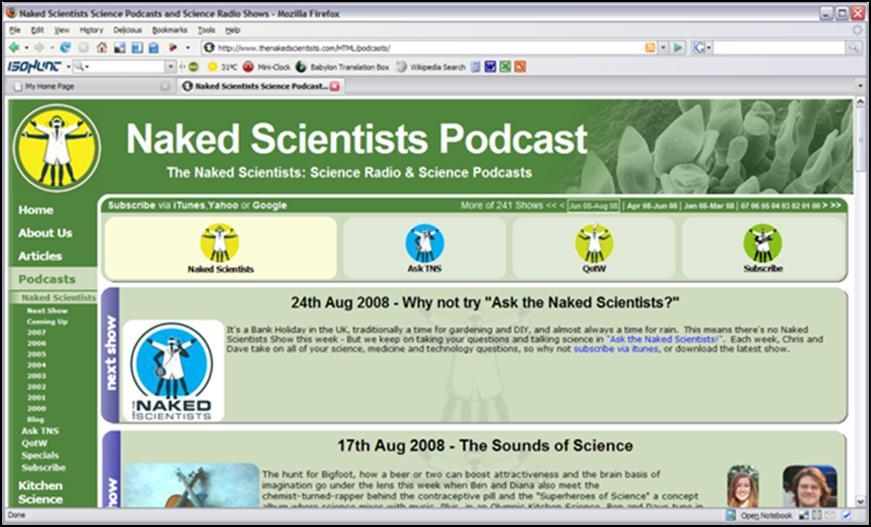Click the 'subscribe via itunes' link in article
Screen dimensions: 871x527
click(615, 349)
